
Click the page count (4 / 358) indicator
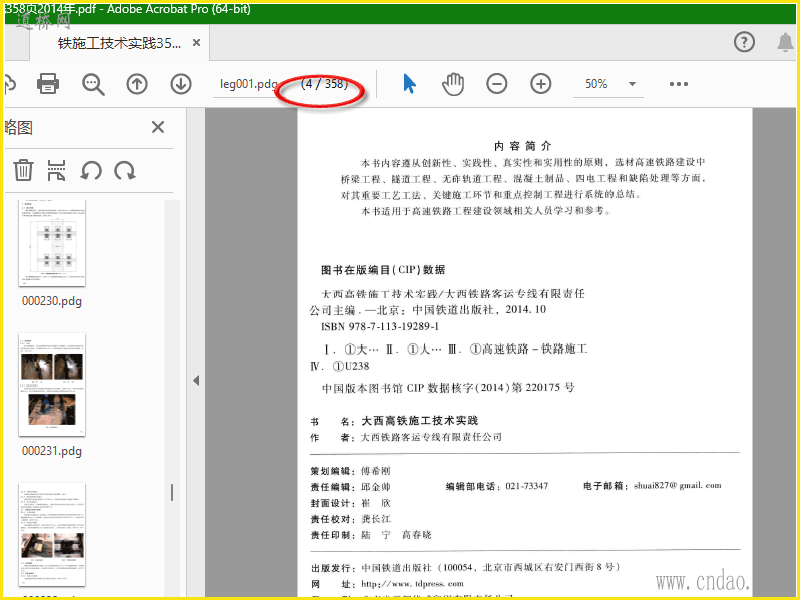[324, 84]
